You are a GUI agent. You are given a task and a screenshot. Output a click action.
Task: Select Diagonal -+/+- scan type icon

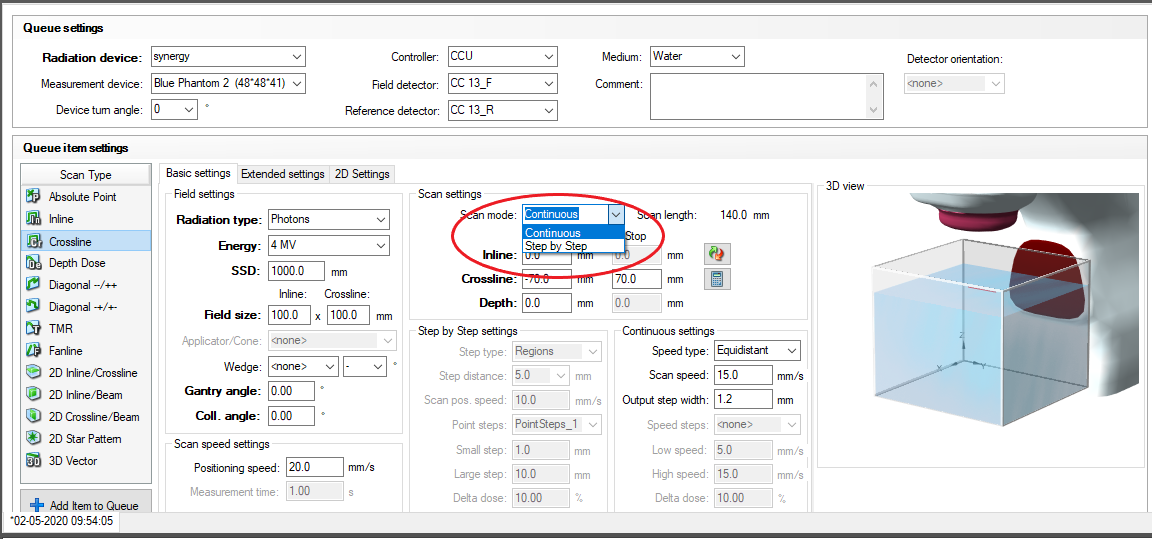33,307
